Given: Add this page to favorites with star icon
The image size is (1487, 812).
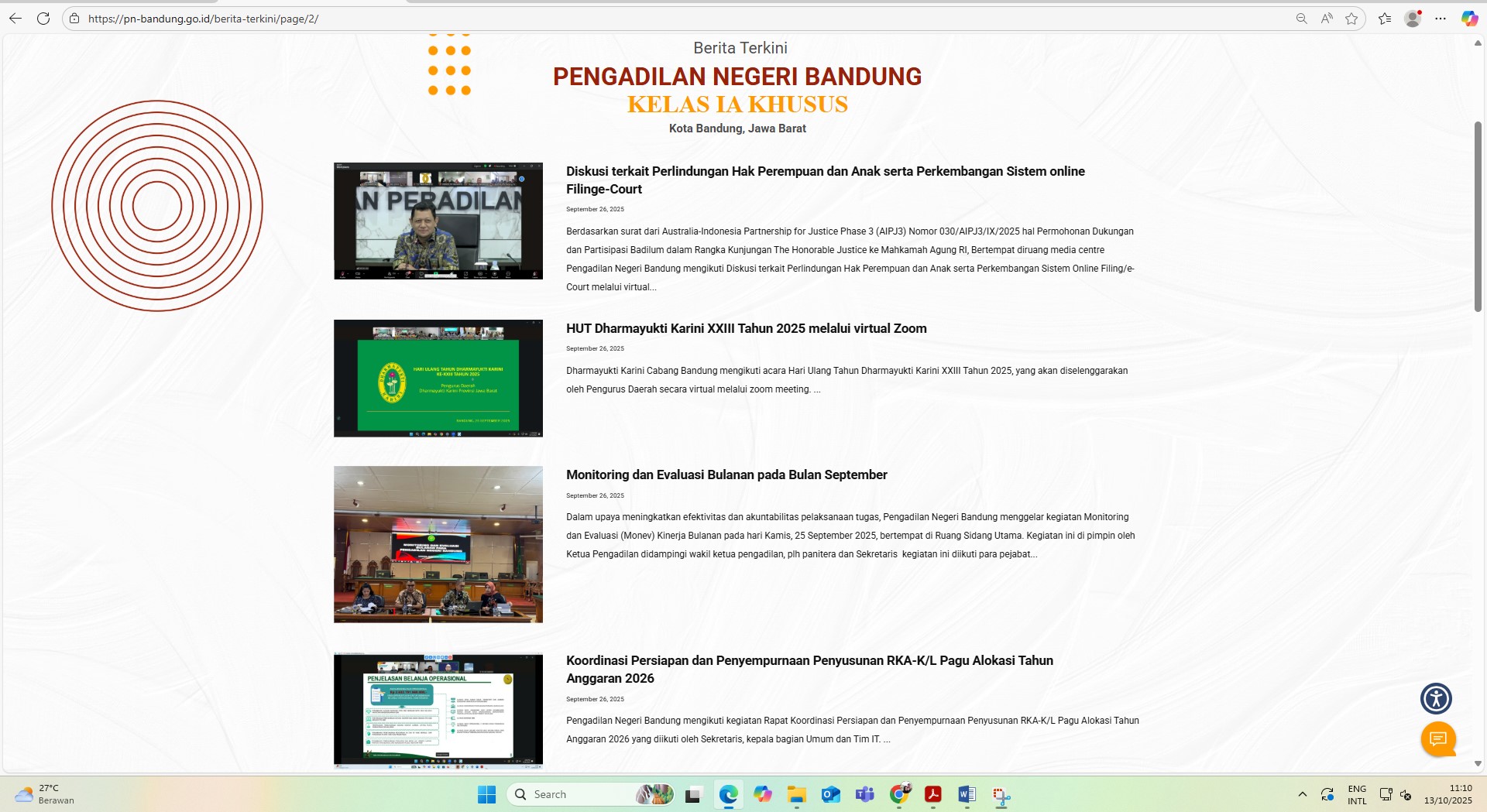Looking at the screenshot, I should point(1351,19).
